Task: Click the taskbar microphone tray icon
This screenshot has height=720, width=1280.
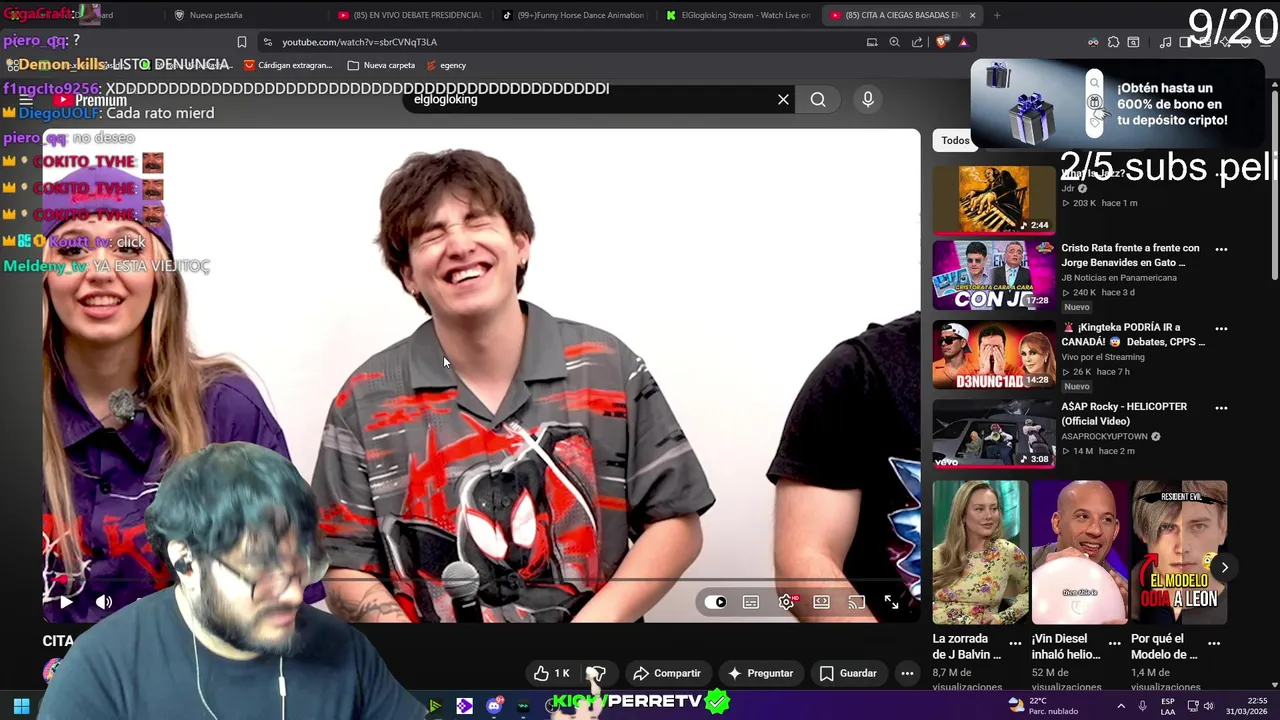Action: click(1143, 706)
